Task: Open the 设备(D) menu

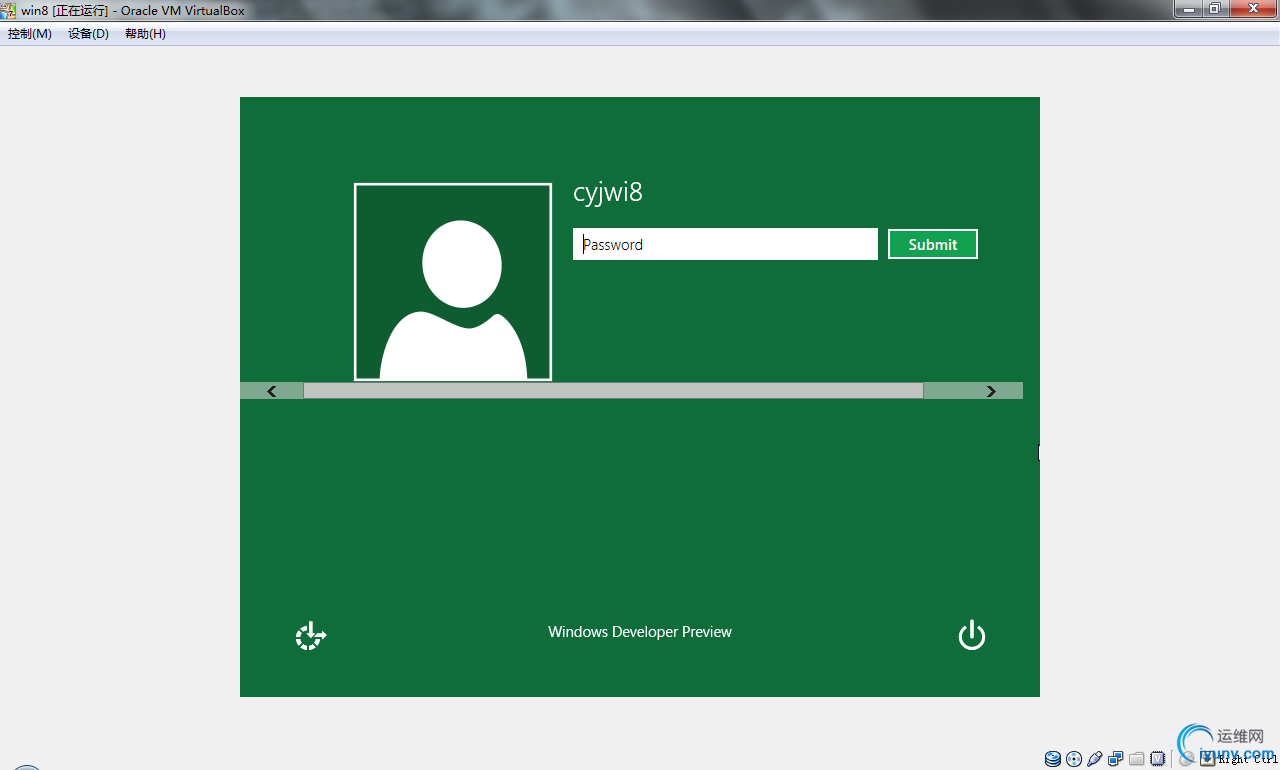Action: coord(88,34)
